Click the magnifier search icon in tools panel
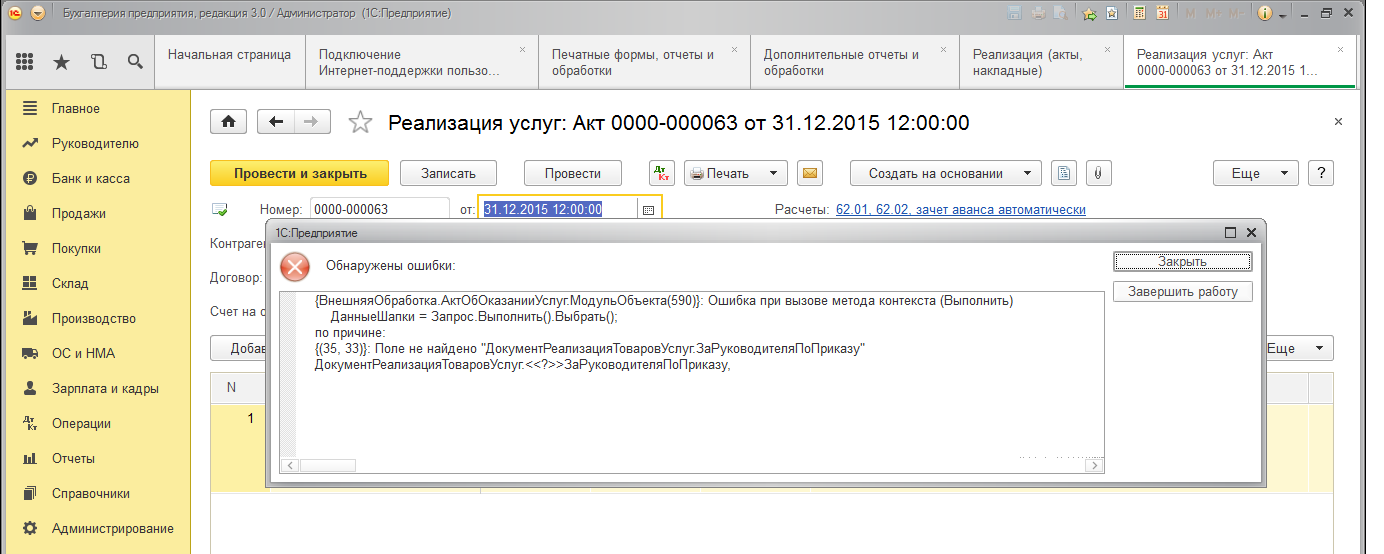Viewport: 1384px width, 554px height. (x=135, y=62)
